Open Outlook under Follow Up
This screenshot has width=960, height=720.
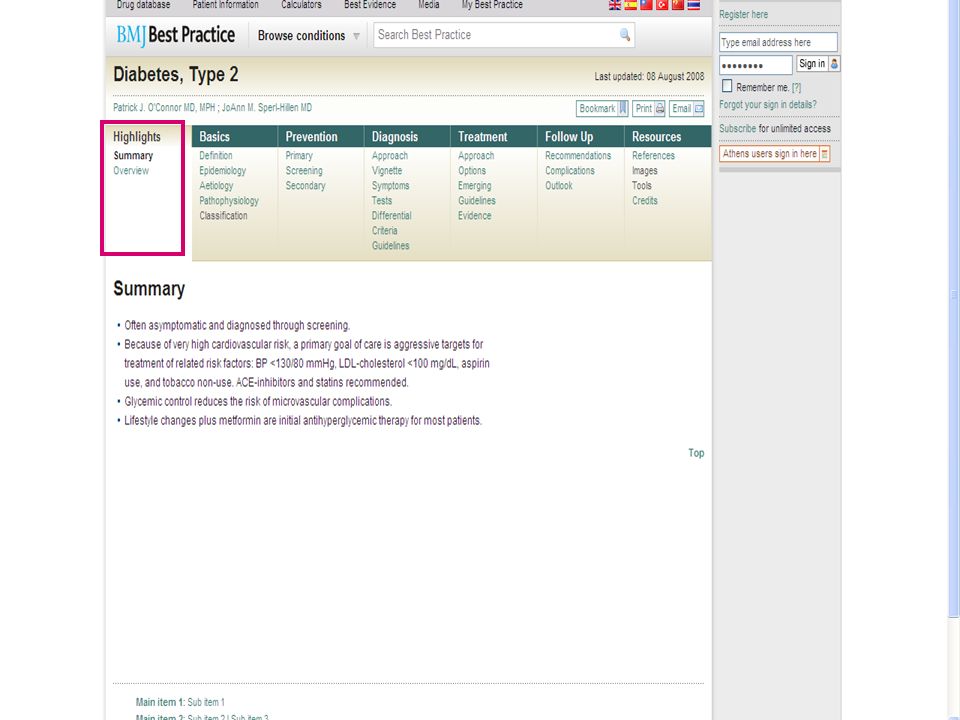pos(559,186)
